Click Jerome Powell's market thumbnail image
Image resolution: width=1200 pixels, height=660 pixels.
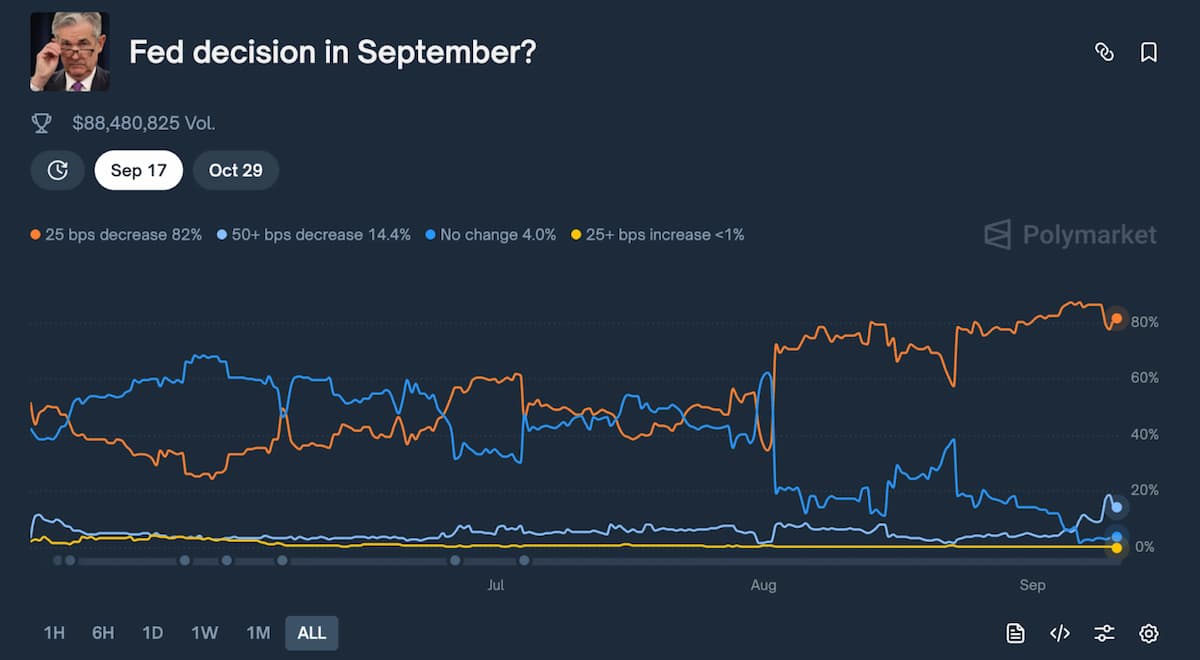click(69, 50)
